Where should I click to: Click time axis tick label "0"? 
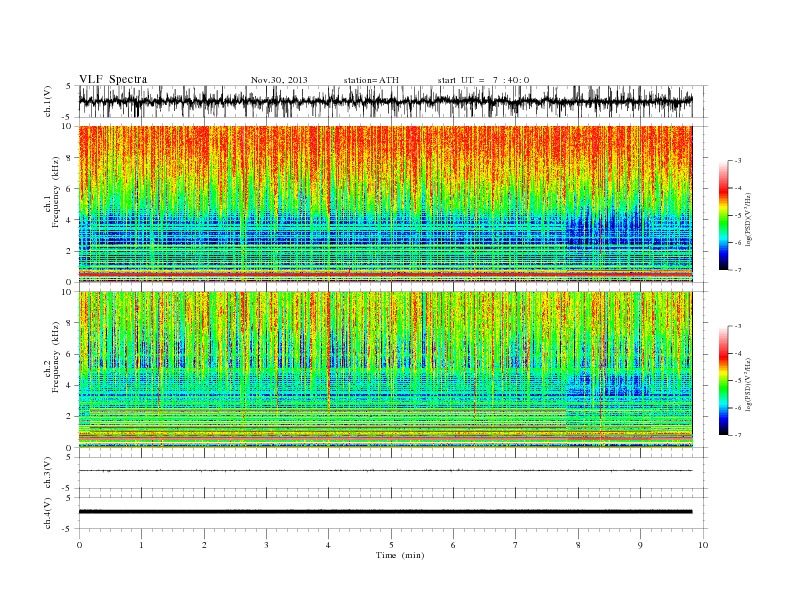click(x=79, y=545)
